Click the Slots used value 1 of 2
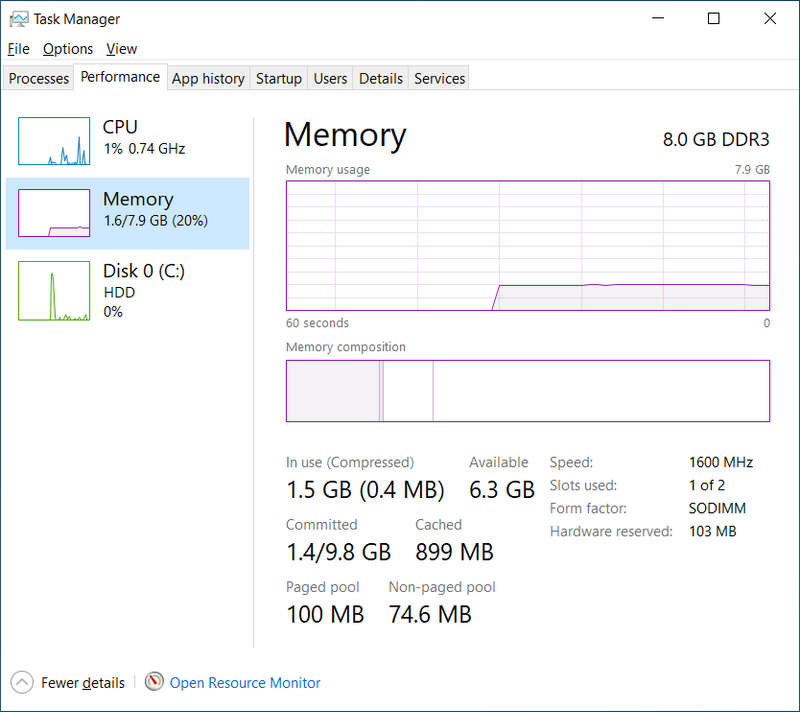 point(707,485)
